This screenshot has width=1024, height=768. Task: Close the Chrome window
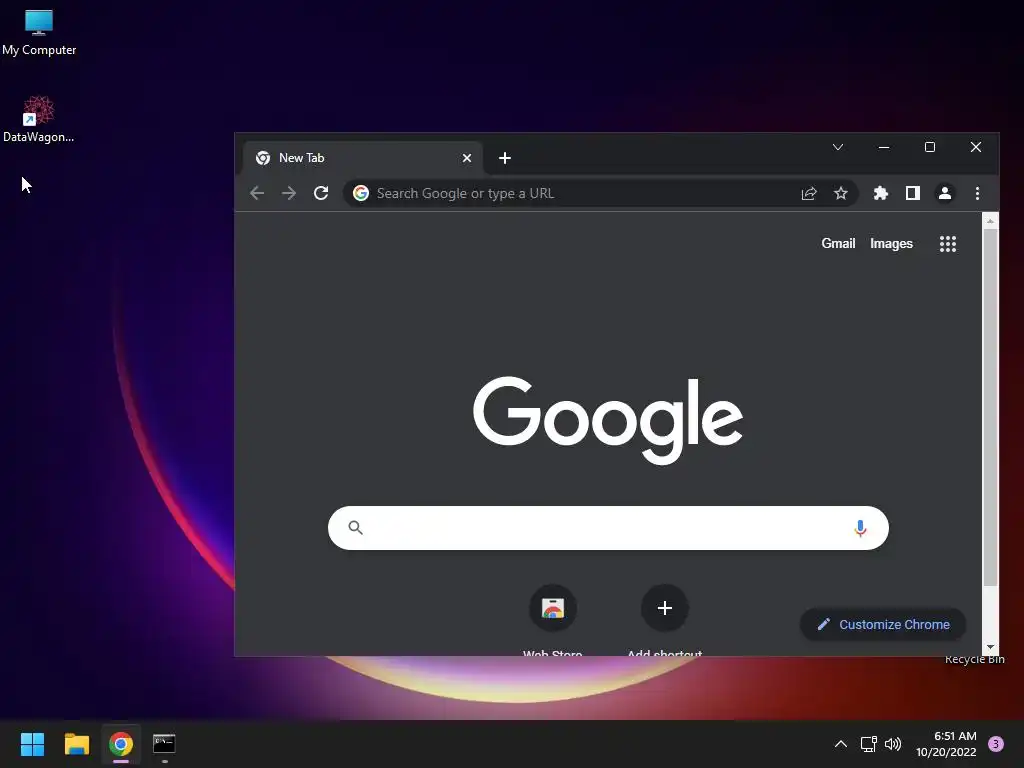tap(976, 148)
